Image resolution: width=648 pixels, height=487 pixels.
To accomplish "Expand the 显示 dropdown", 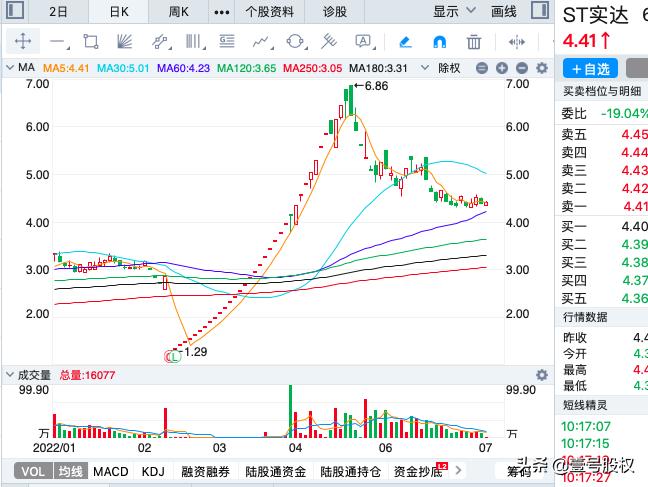I will (454, 12).
